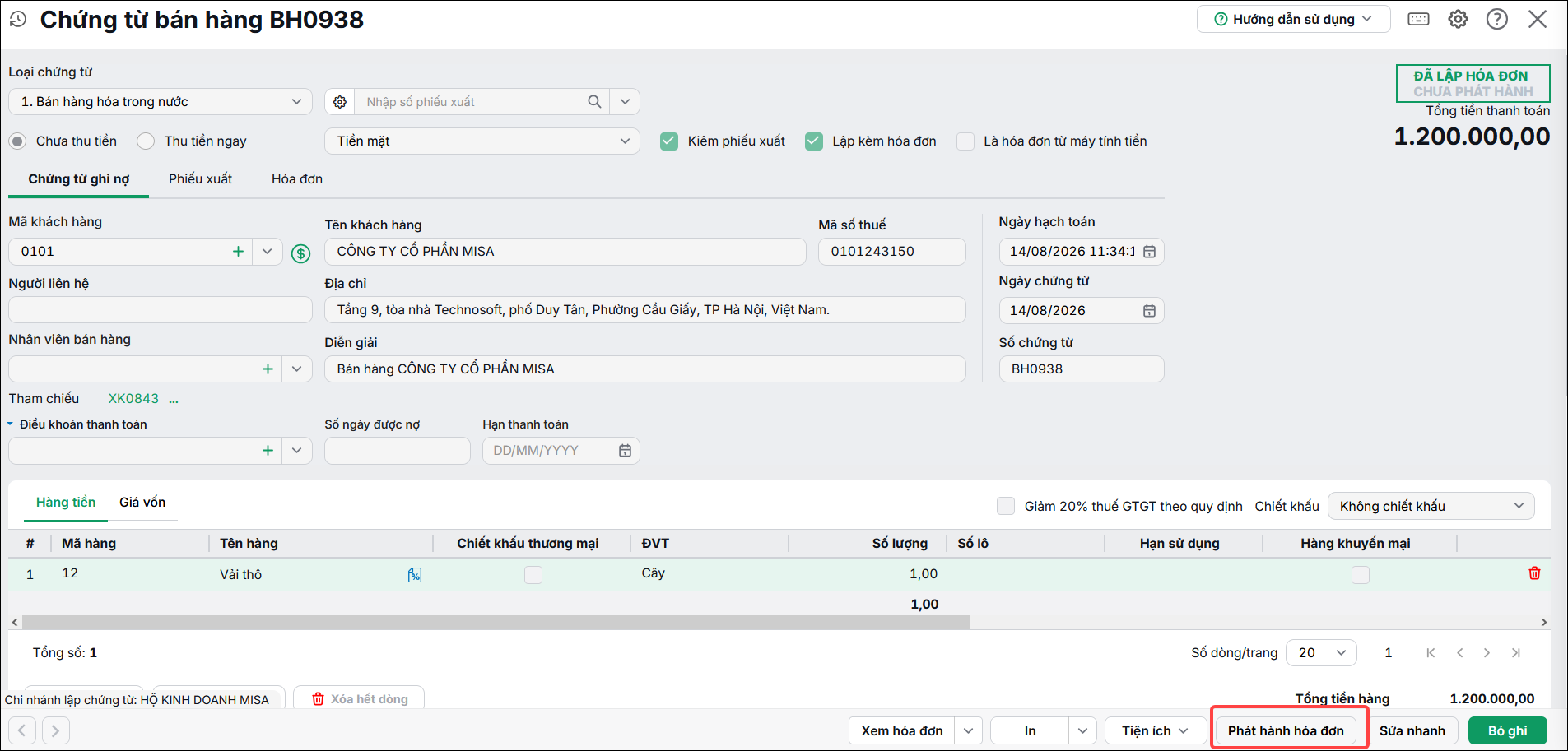Click the Diễn giải input field
Image resolution: width=1568 pixels, height=751 pixels.
click(645, 369)
